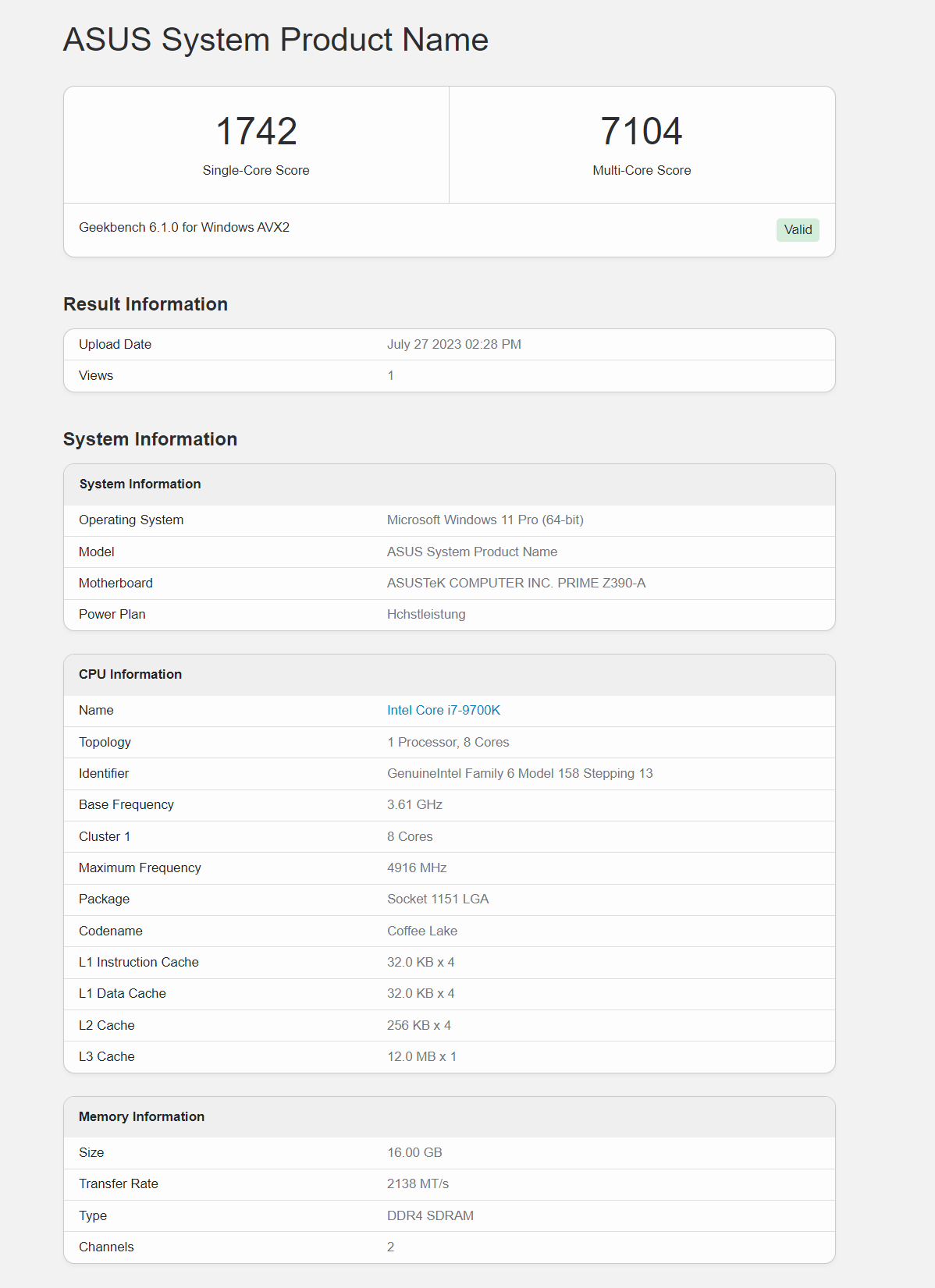
Task: Select the DDR4 SDRAM memory type value
Action: pyautogui.click(x=430, y=1215)
